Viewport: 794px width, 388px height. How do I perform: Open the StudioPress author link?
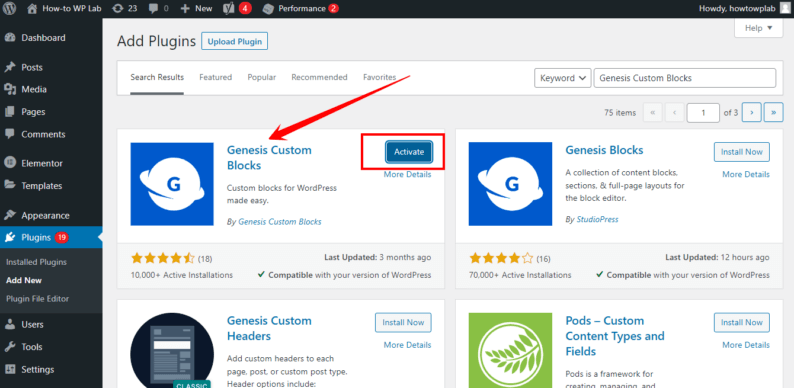pos(597,219)
